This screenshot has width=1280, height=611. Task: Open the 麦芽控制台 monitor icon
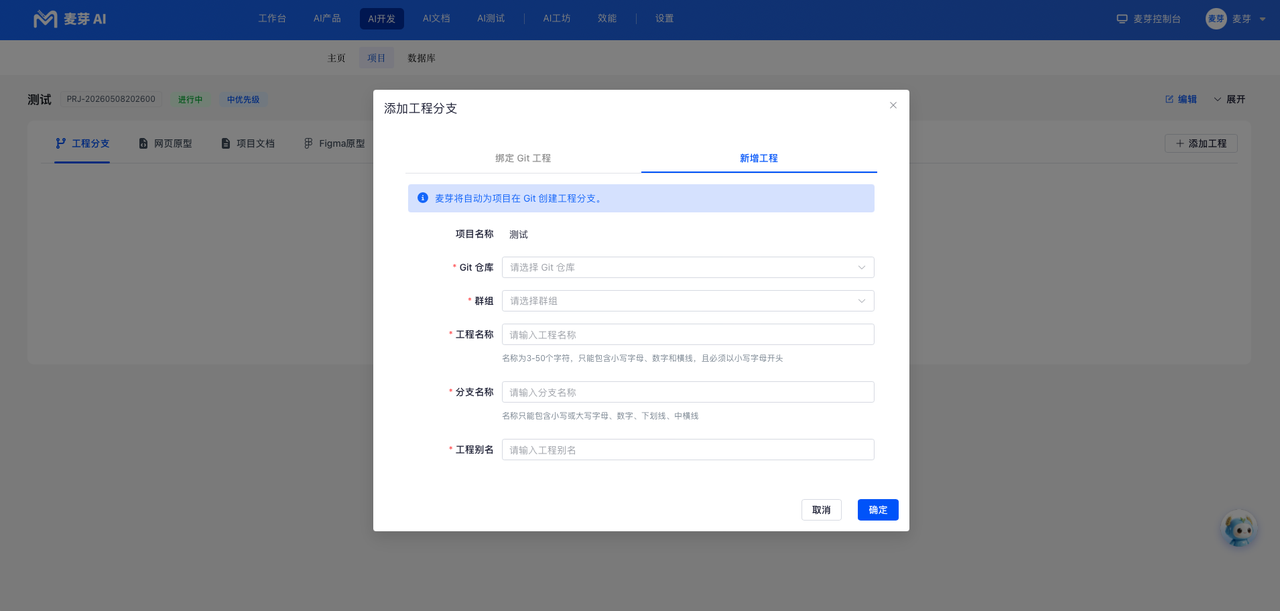point(1122,19)
